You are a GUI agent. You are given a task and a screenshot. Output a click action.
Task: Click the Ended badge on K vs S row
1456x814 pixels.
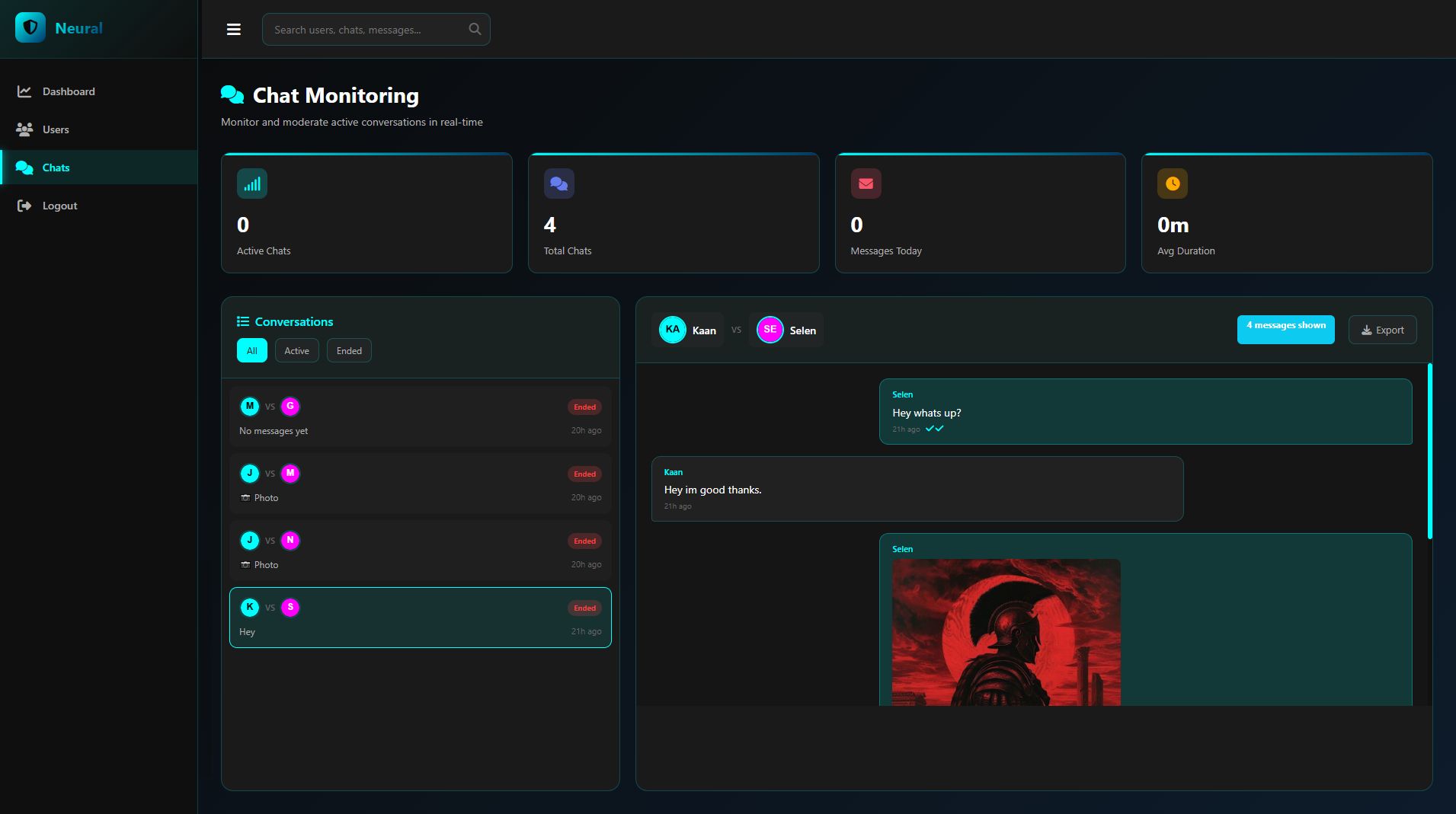pos(585,608)
